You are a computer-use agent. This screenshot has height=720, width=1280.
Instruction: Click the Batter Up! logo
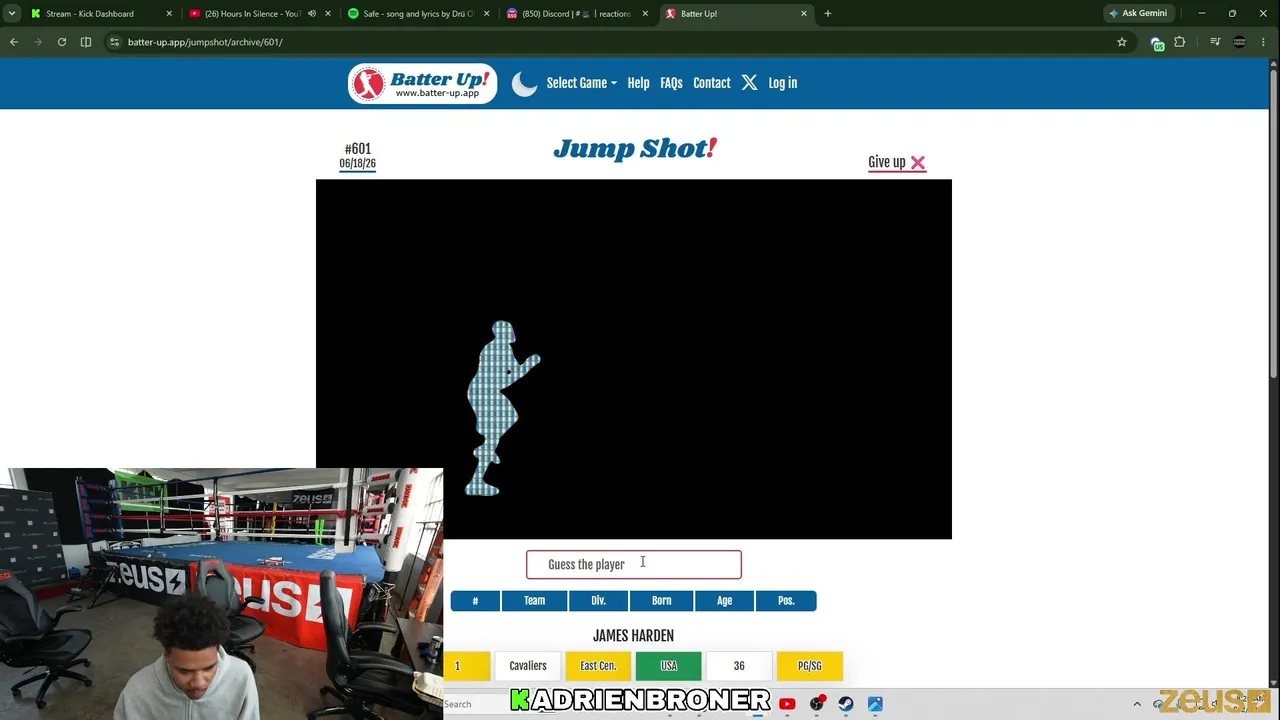[x=422, y=84]
